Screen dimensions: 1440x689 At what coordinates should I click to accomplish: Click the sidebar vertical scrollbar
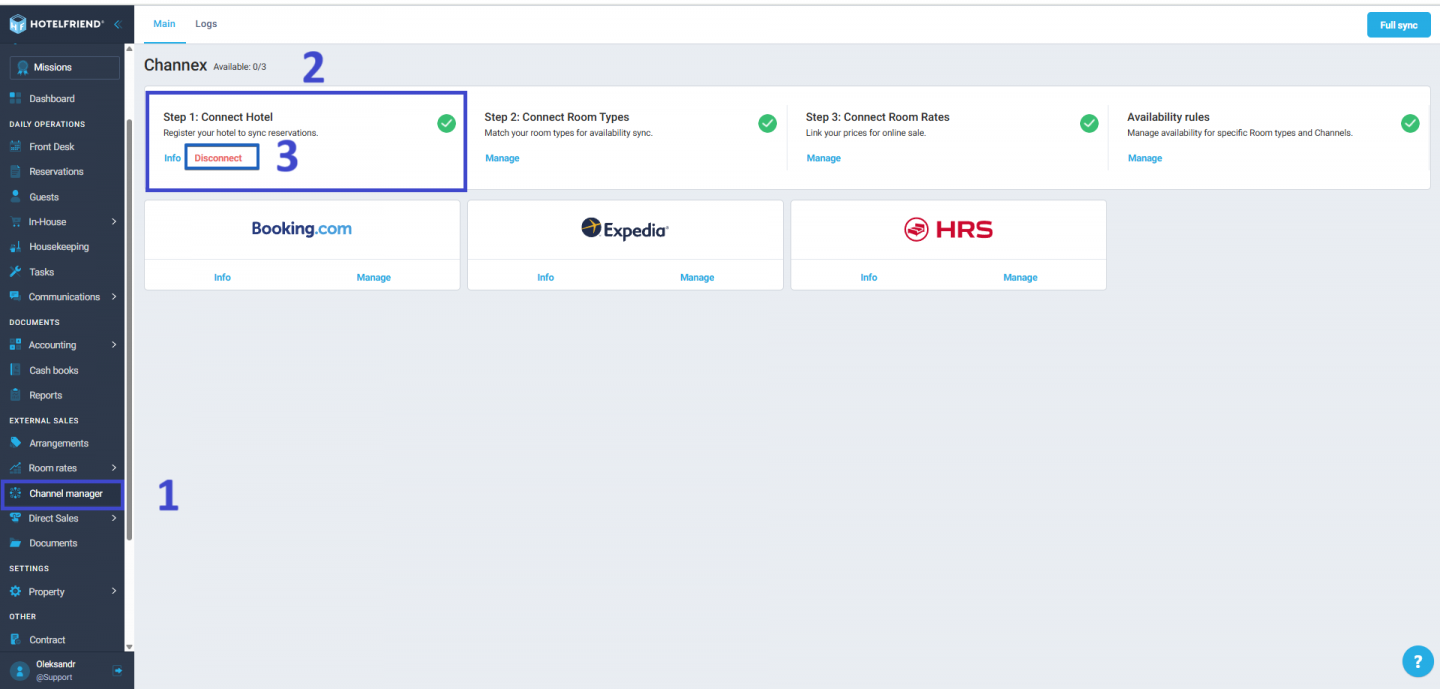pos(129,330)
